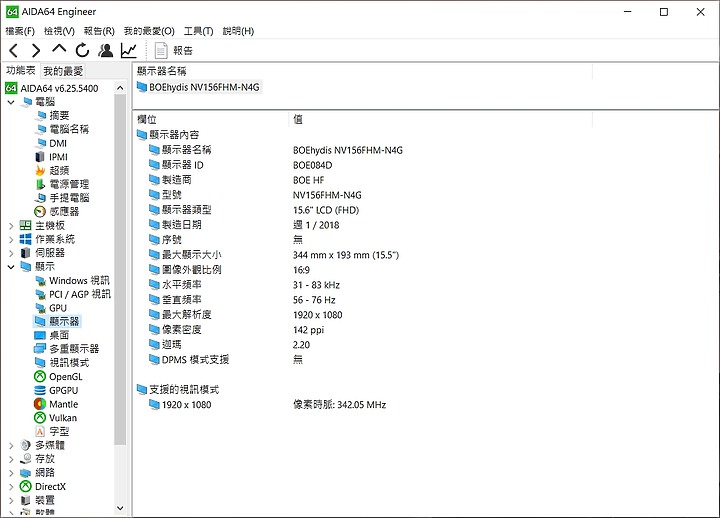The width and height of the screenshot is (720, 518).
Task: Click the Vulkan icon in the tree
Action: [x=40, y=418]
